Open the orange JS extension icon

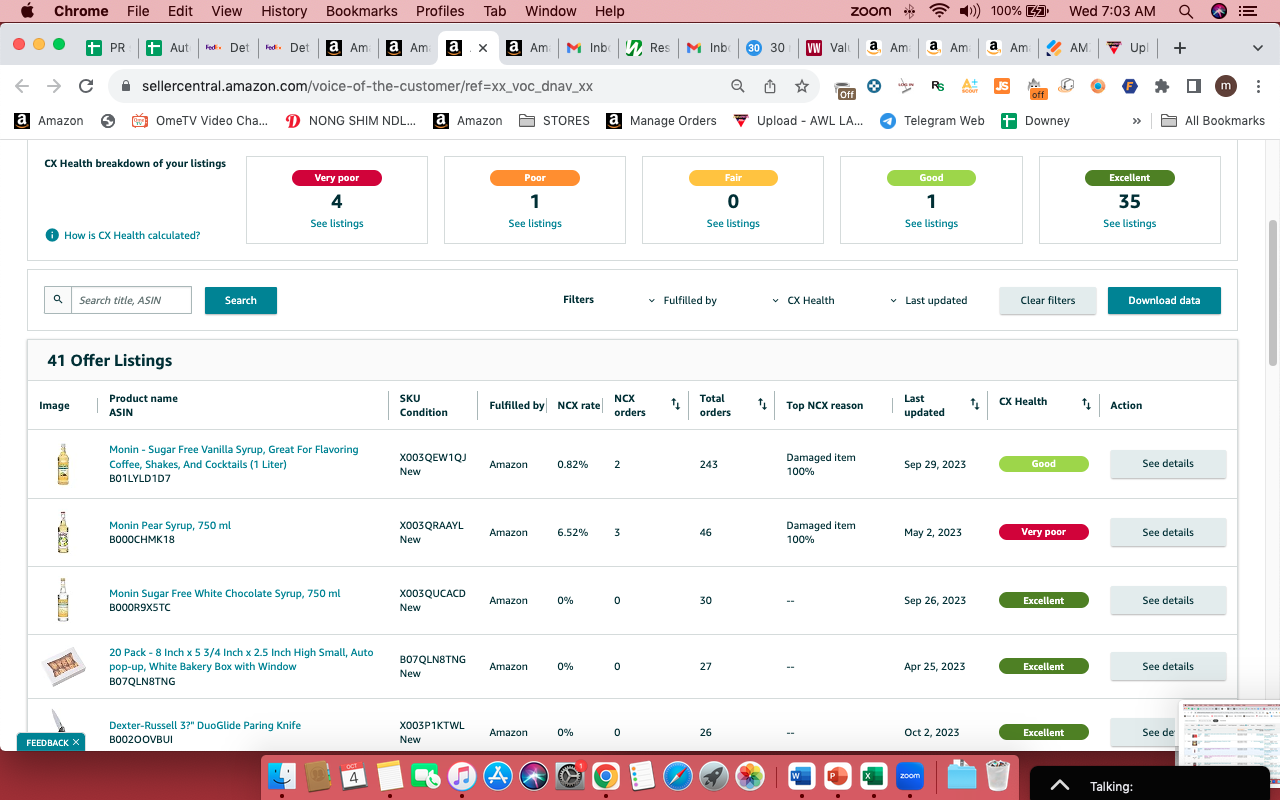(x=1002, y=86)
